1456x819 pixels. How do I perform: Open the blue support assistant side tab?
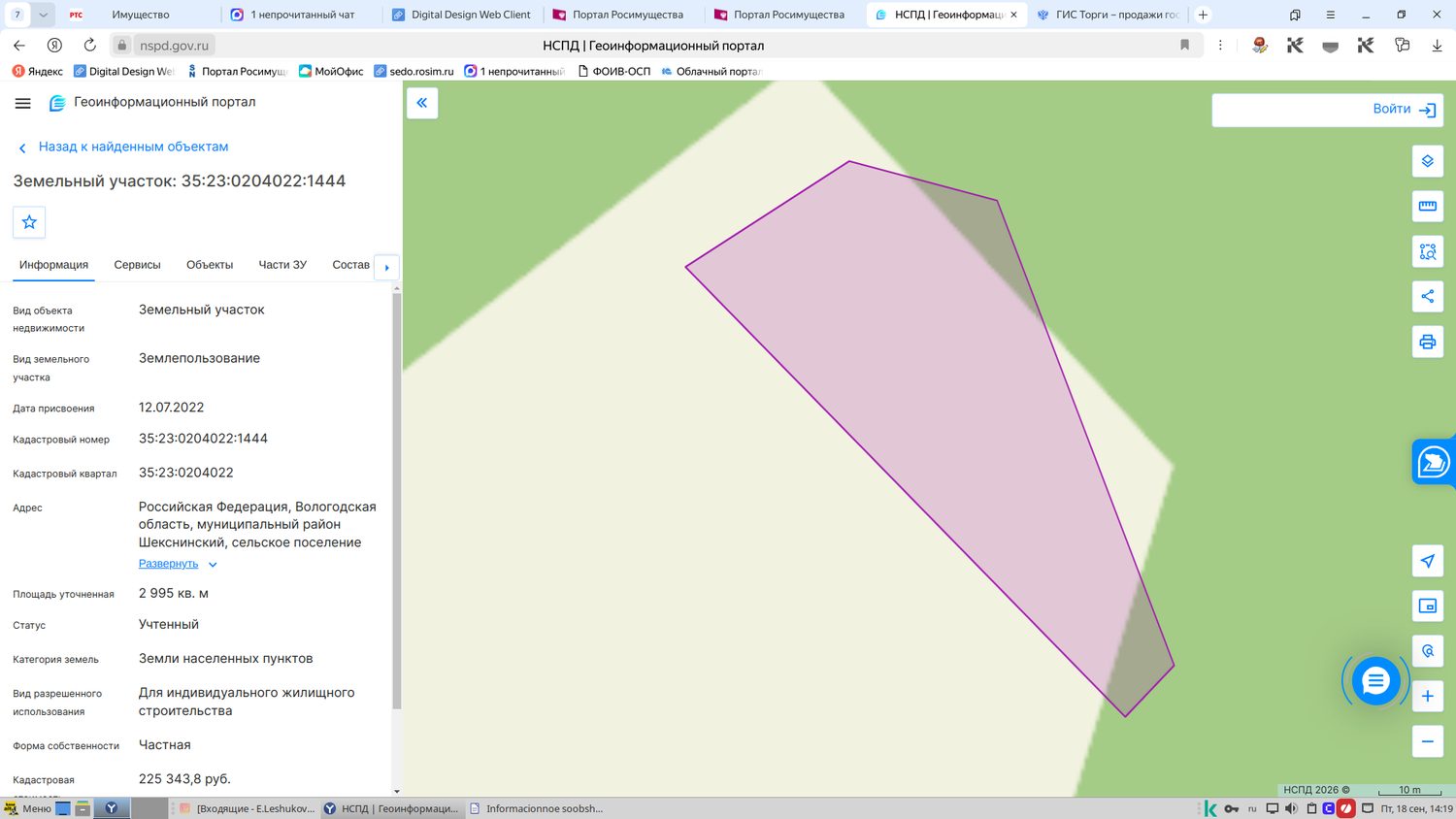click(1434, 462)
